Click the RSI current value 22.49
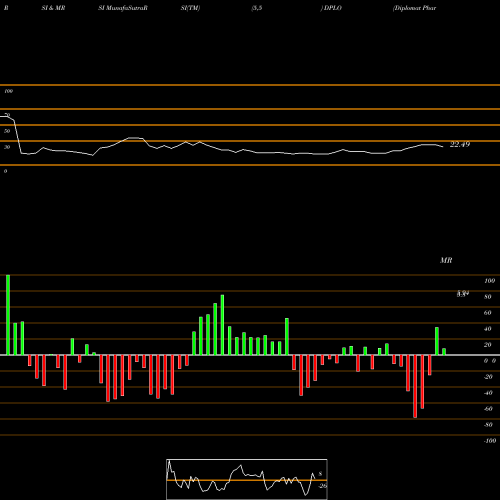500x500 pixels. point(460,144)
